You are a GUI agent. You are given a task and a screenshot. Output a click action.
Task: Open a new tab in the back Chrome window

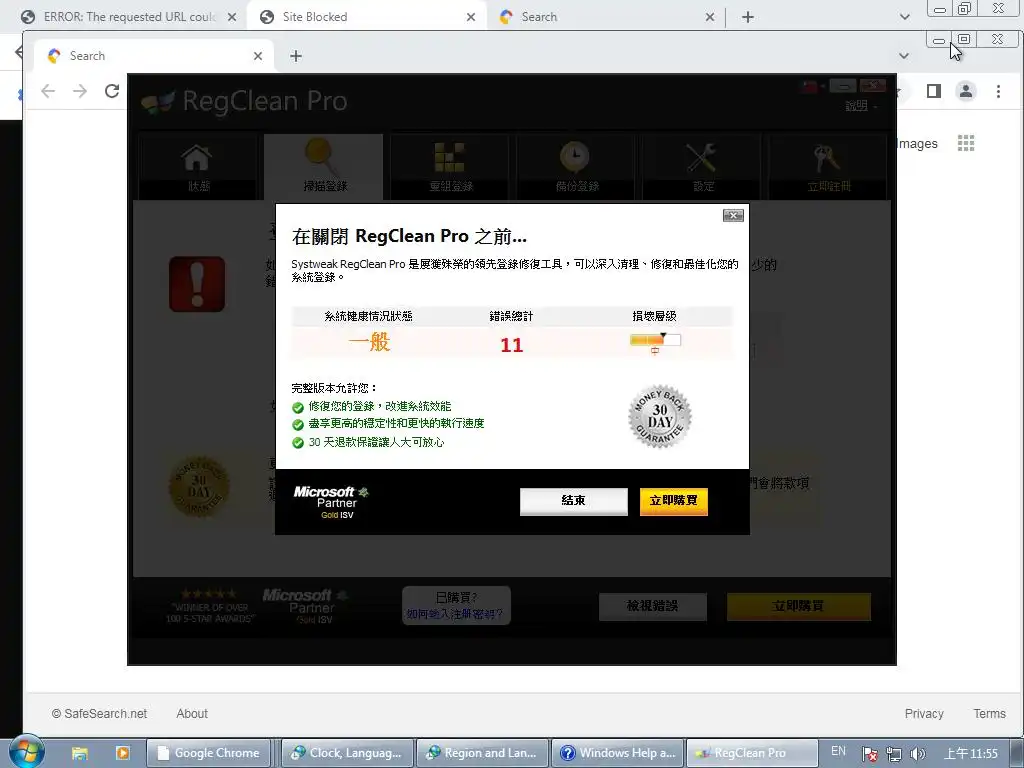(748, 17)
